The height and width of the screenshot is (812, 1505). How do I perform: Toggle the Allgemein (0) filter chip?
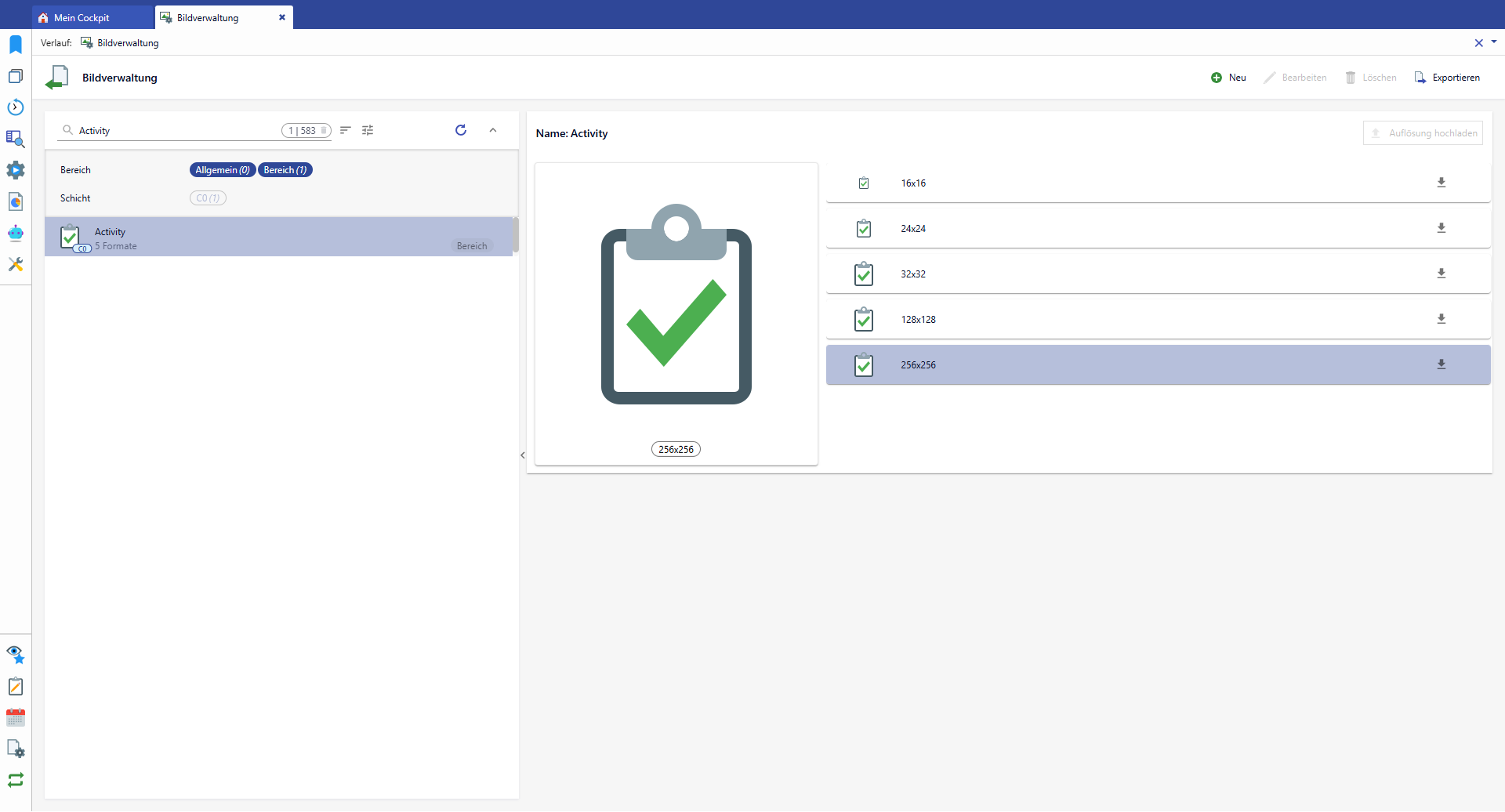[223, 170]
